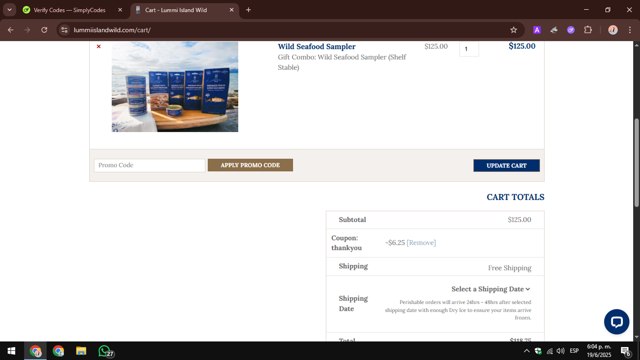Open the bird-shaped extension icon
This screenshot has width=640, height=360.
click(x=554, y=30)
